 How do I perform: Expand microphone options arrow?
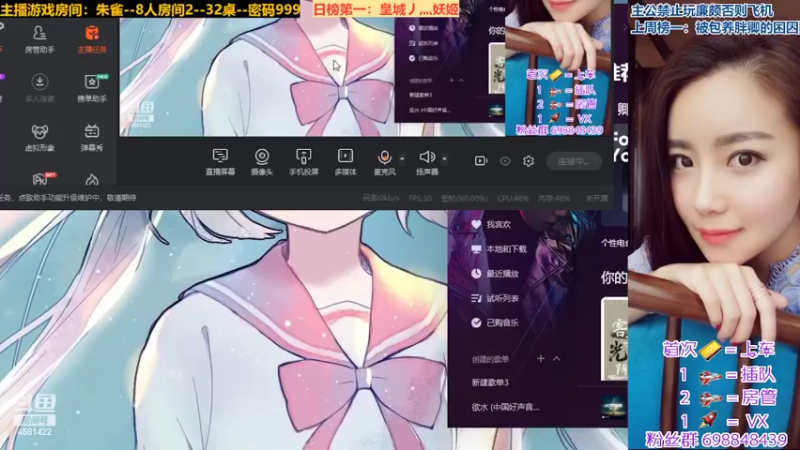[x=402, y=159]
